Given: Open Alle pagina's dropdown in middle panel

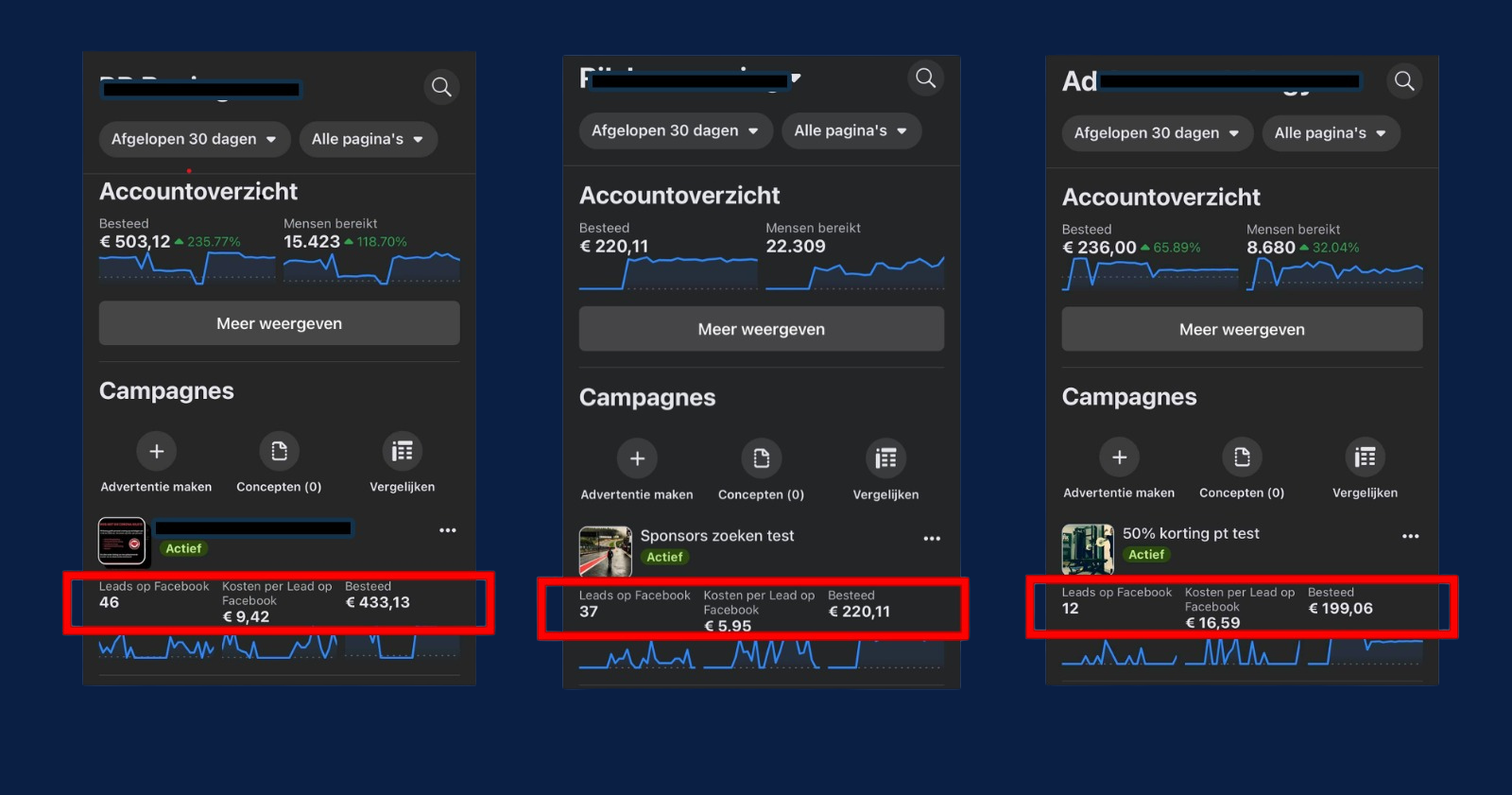Looking at the screenshot, I should [850, 130].
